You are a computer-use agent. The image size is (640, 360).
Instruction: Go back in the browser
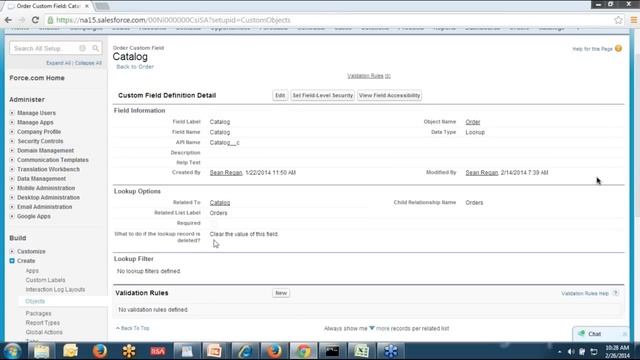point(8,20)
